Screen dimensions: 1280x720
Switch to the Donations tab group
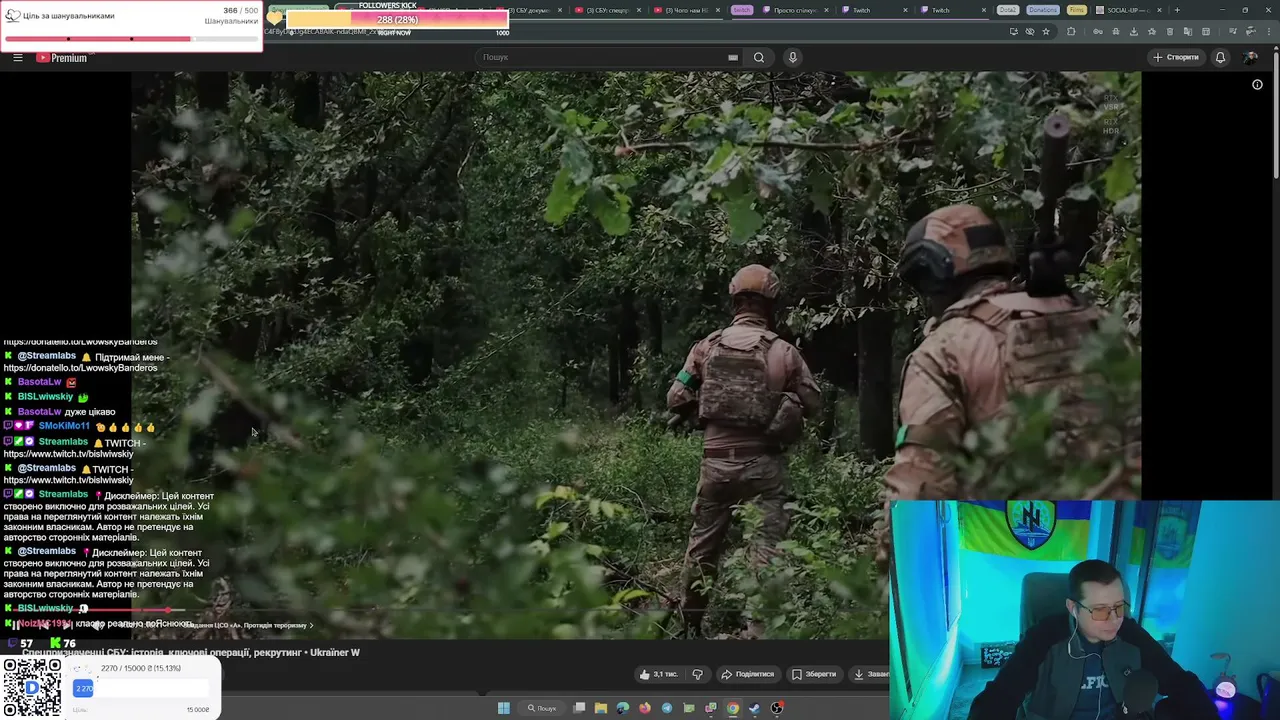tap(1042, 10)
